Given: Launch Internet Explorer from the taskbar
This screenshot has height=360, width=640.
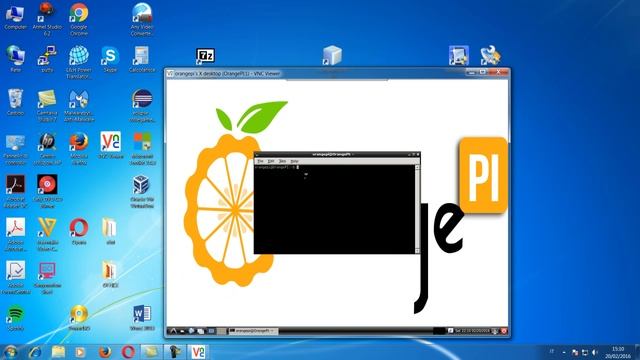Looking at the screenshot, I should coord(35,352).
